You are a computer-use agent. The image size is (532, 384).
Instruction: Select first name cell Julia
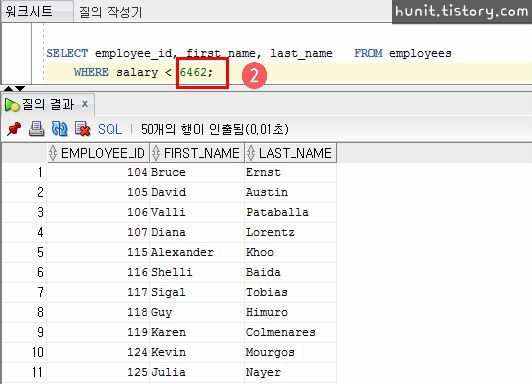[197, 372]
